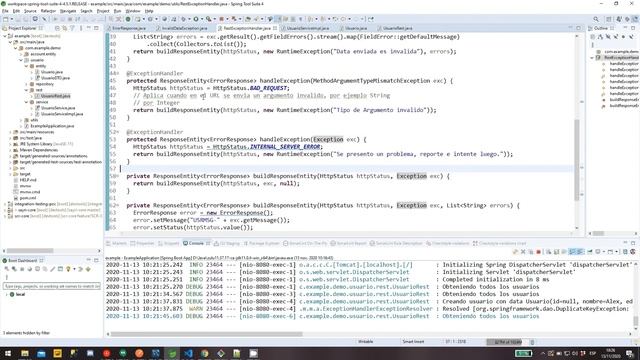Collapse the RestExceptionHandler node in the Outline
This screenshot has height=360, width=640.
click(592, 58)
